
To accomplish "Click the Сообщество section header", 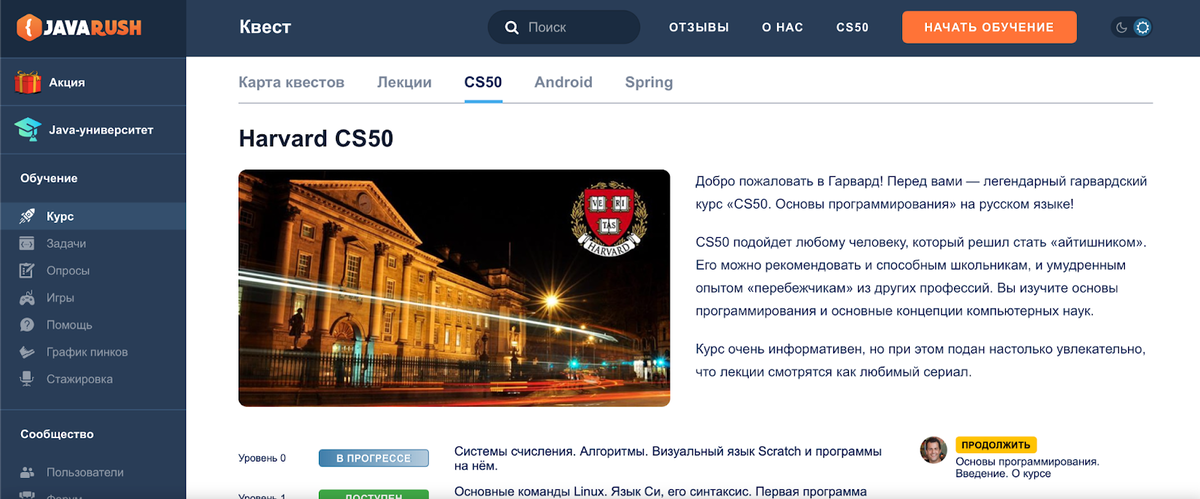I will tap(57, 434).
